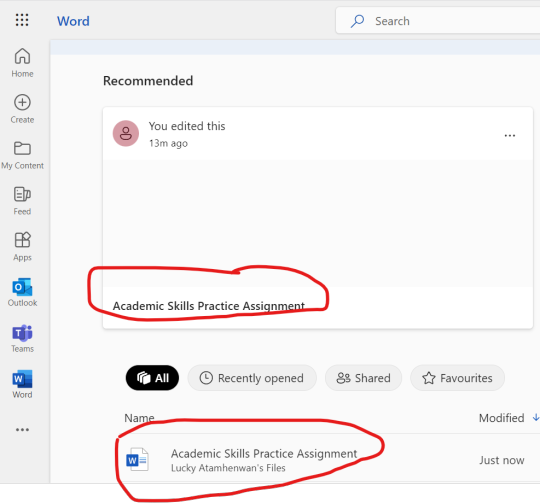Open the recommended document preview thumbnail
This screenshot has width=540, height=503.
[318, 223]
